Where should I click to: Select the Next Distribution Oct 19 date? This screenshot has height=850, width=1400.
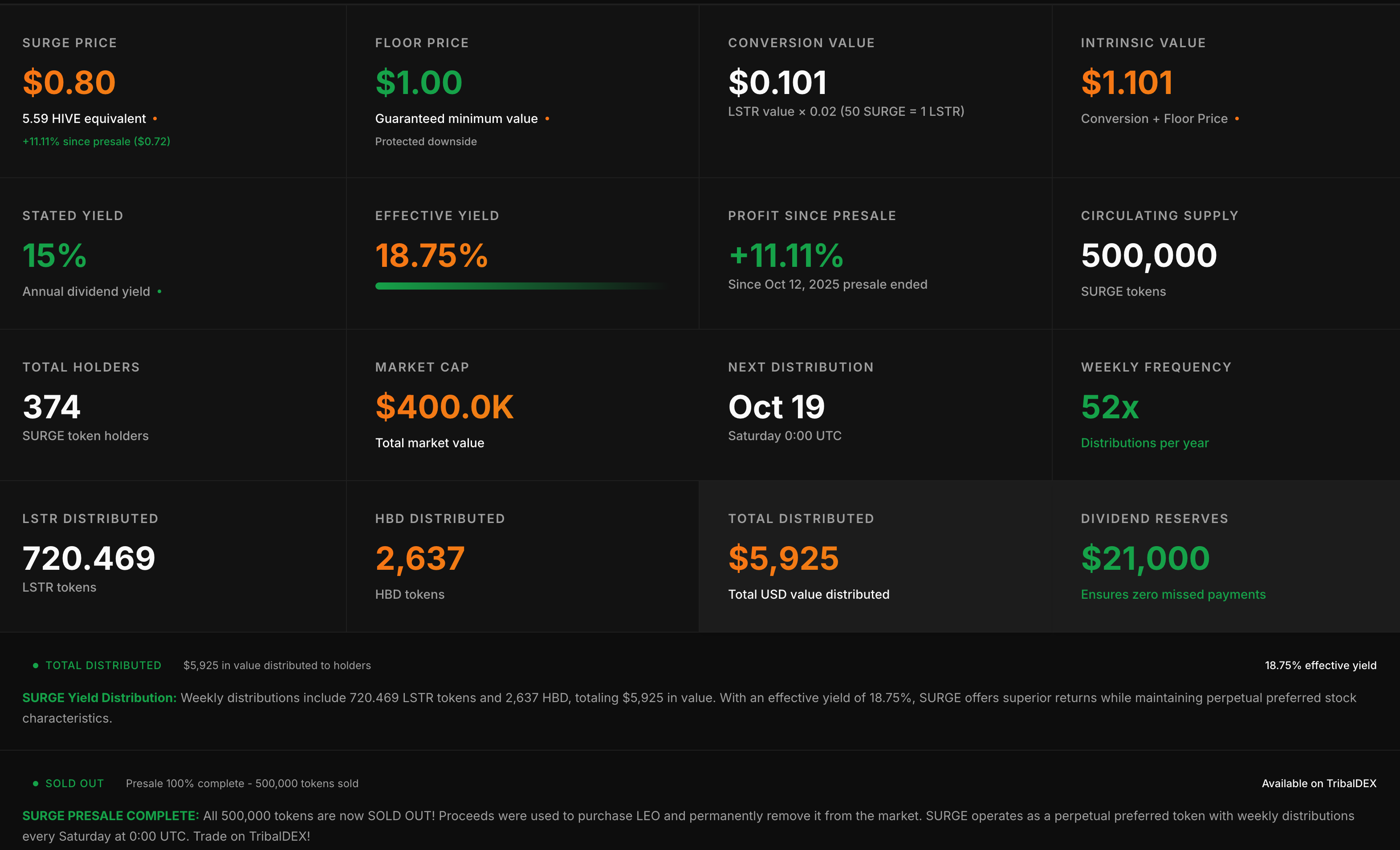pyautogui.click(x=776, y=407)
